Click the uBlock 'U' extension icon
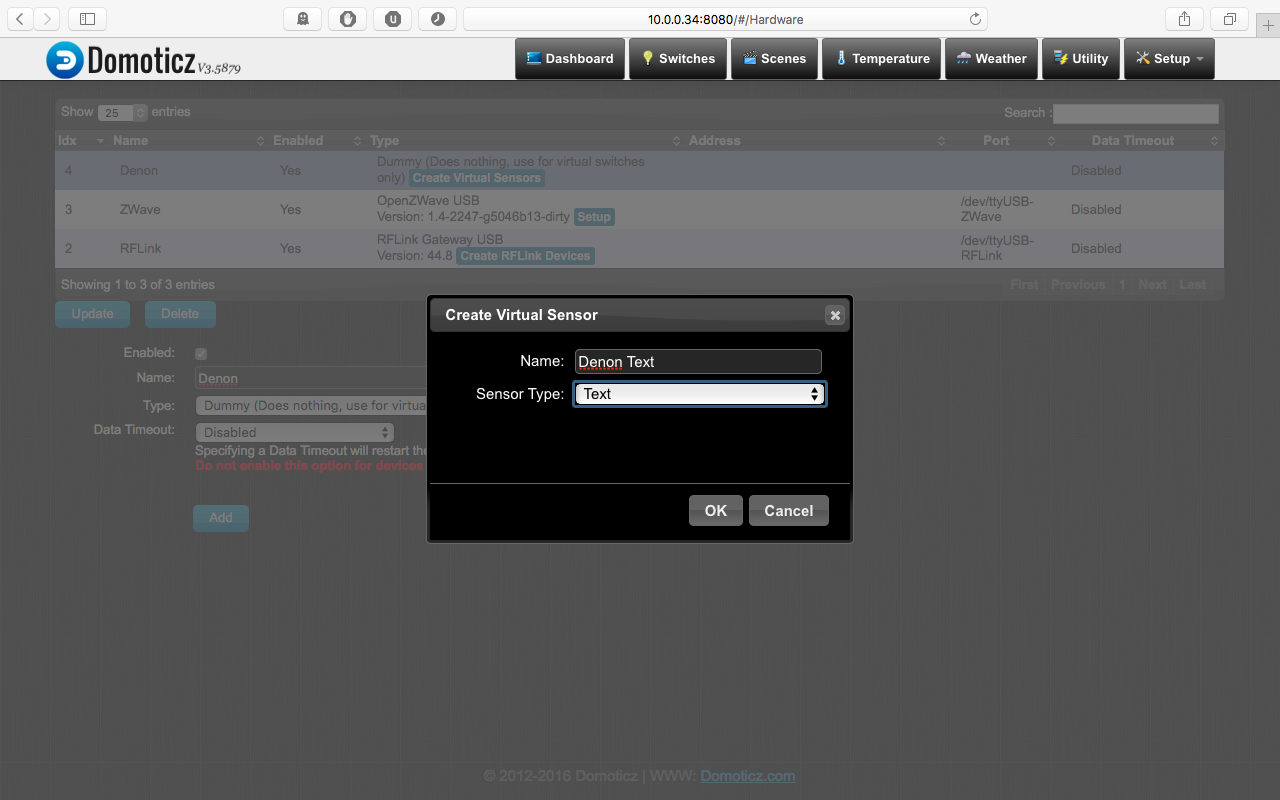The image size is (1280, 800). [393, 19]
